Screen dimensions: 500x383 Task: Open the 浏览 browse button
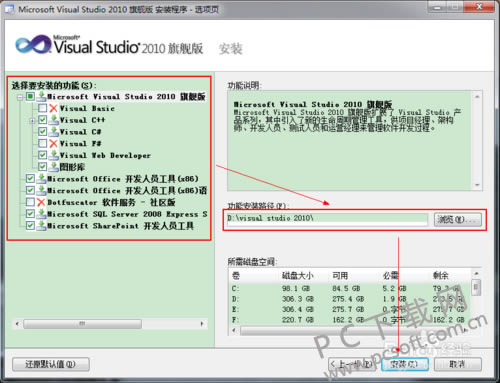pyautogui.click(x=458, y=220)
